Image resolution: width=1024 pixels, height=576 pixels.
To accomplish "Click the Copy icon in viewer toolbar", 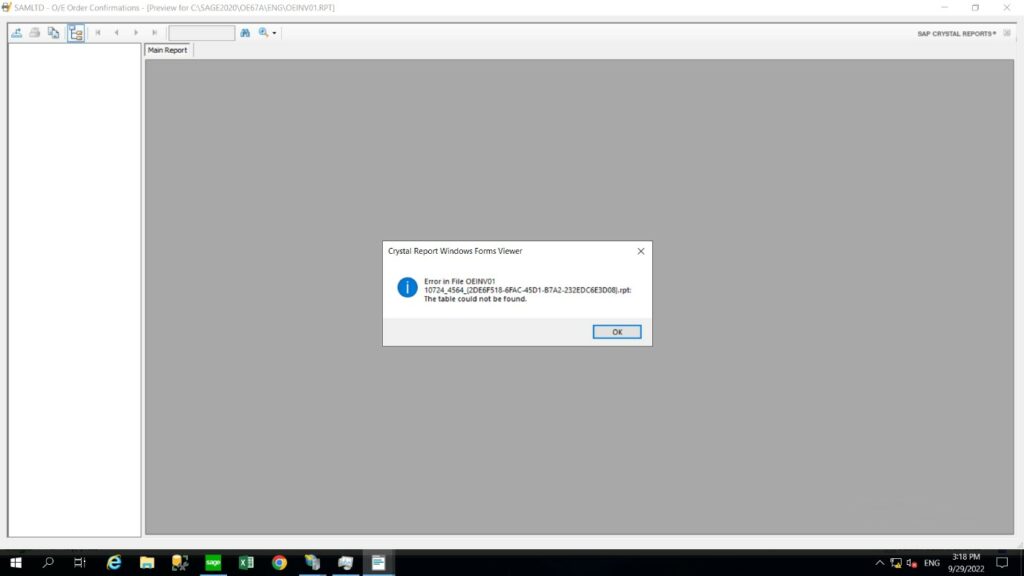I will [54, 33].
